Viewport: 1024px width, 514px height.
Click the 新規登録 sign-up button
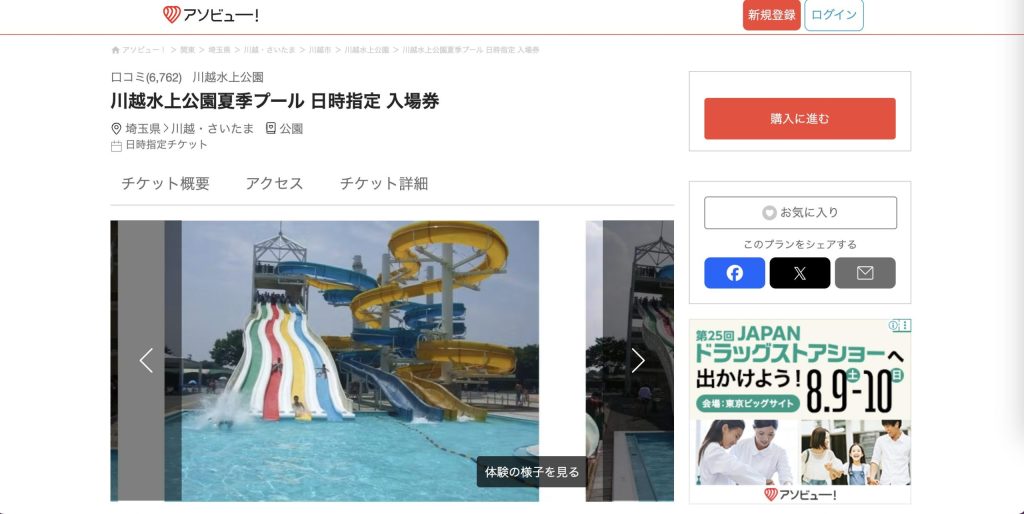(x=771, y=15)
